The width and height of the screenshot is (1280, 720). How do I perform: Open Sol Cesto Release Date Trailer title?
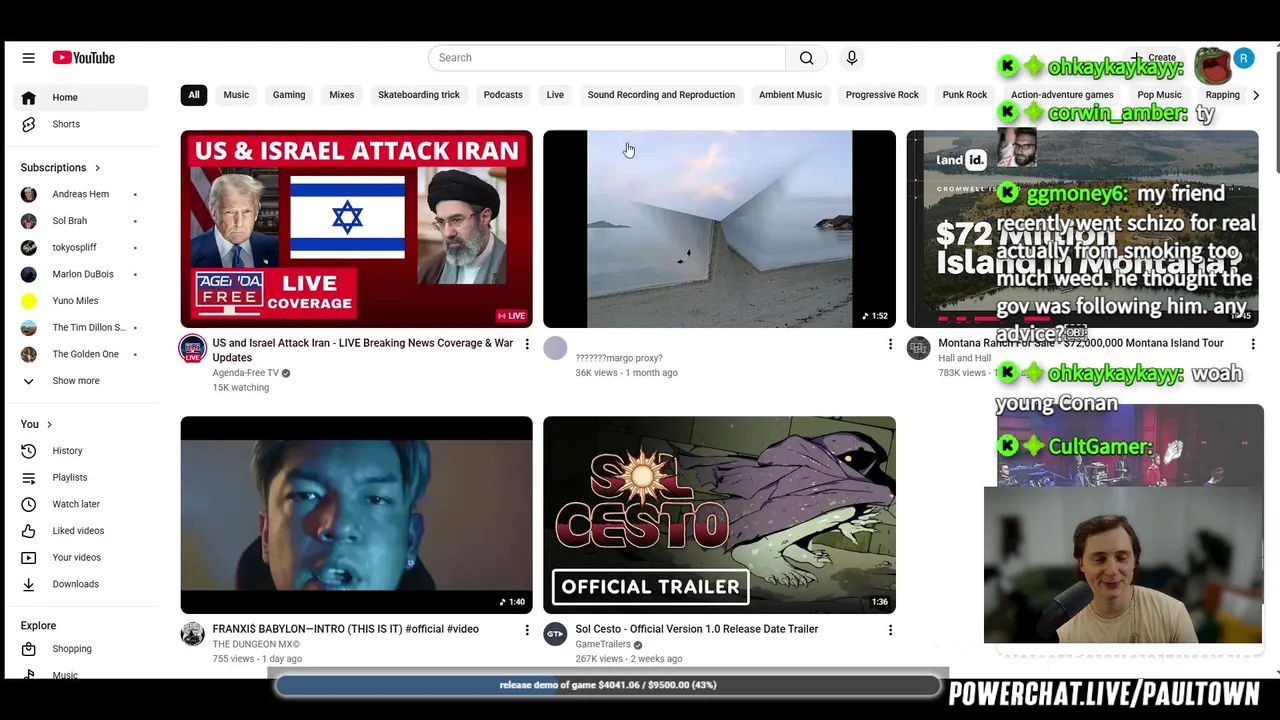coord(697,629)
